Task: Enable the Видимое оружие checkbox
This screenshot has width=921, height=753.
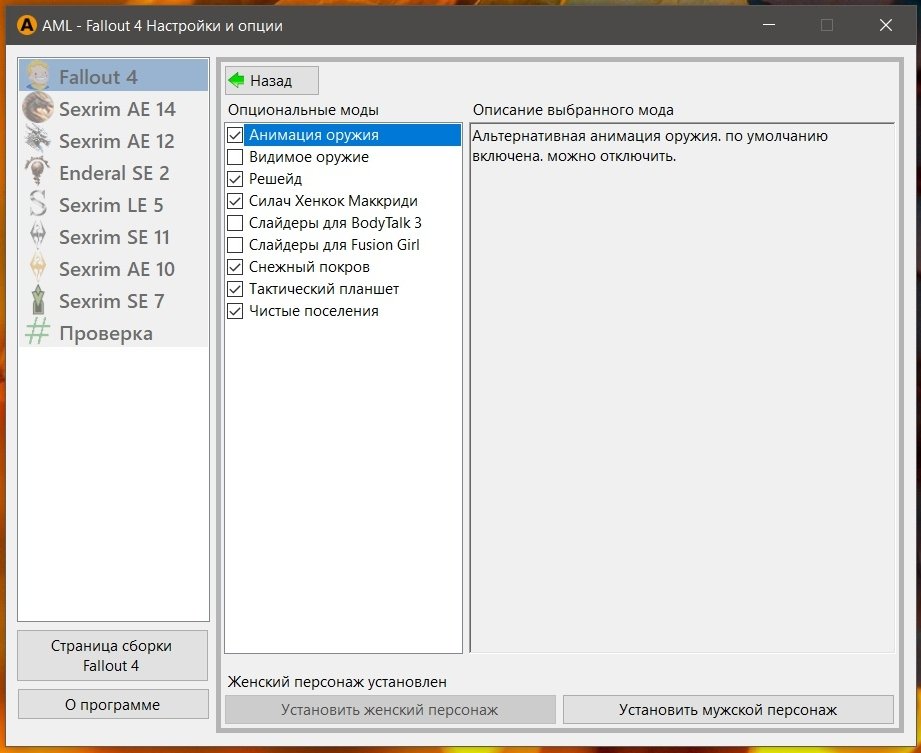Action: point(235,157)
